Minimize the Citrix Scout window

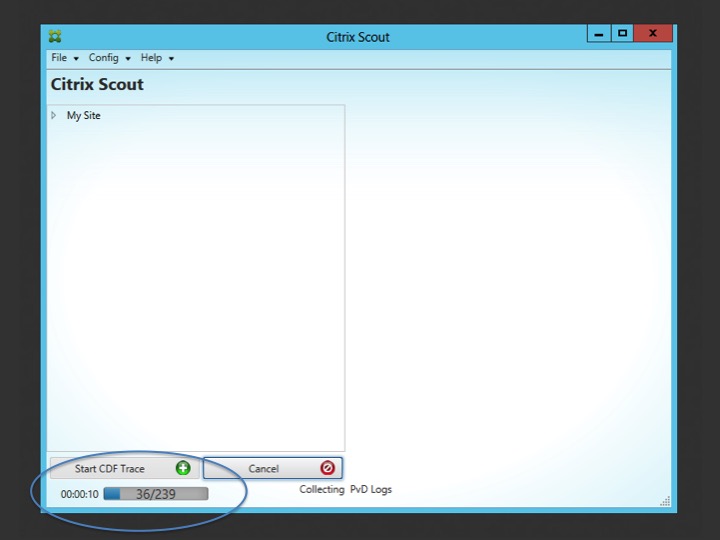point(599,34)
